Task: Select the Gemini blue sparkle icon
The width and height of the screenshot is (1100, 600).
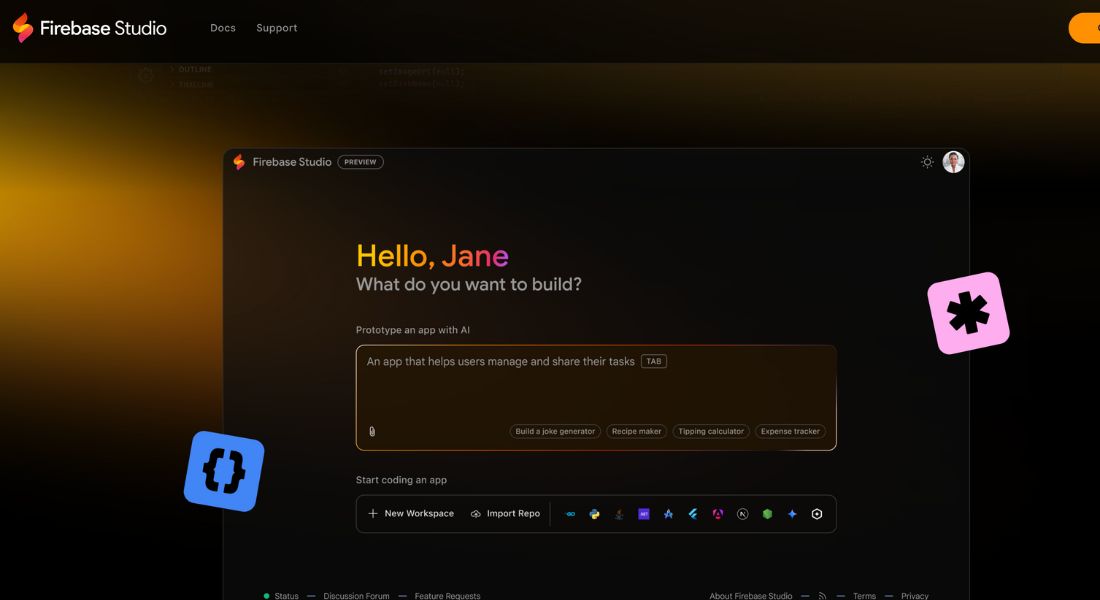Action: 792,514
